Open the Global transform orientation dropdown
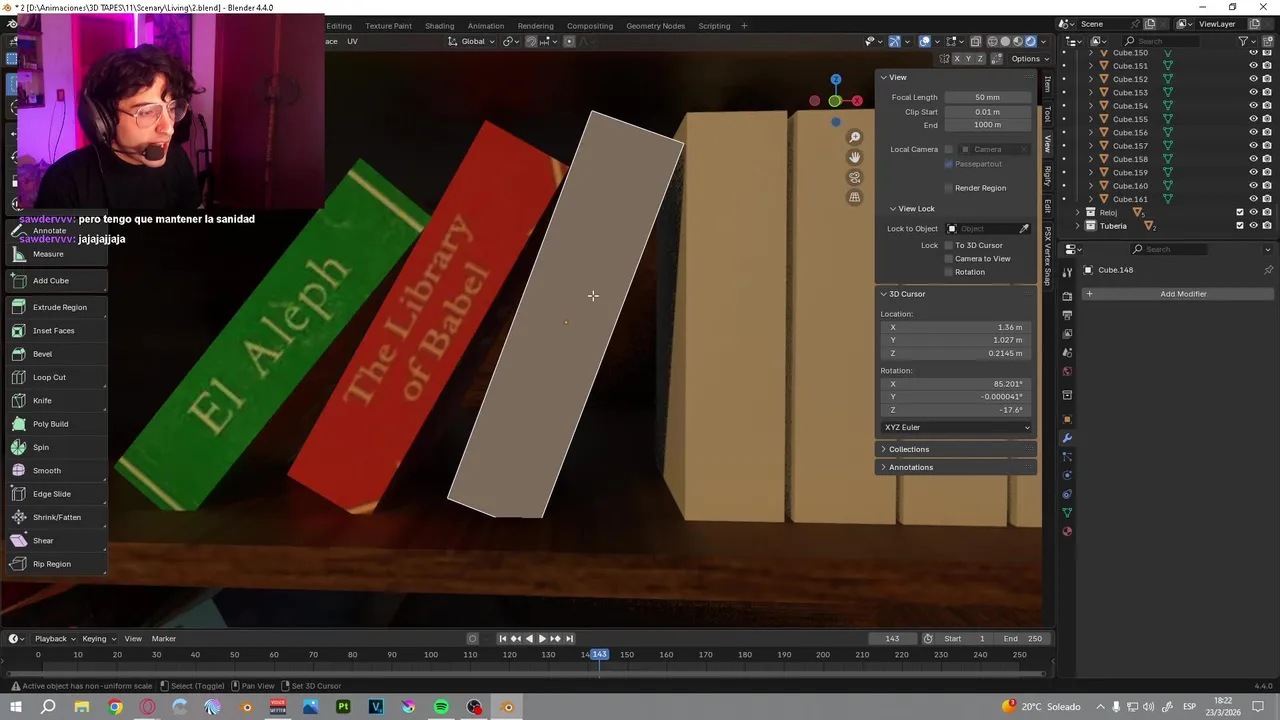Screen dimensions: 1280x720 472,41
